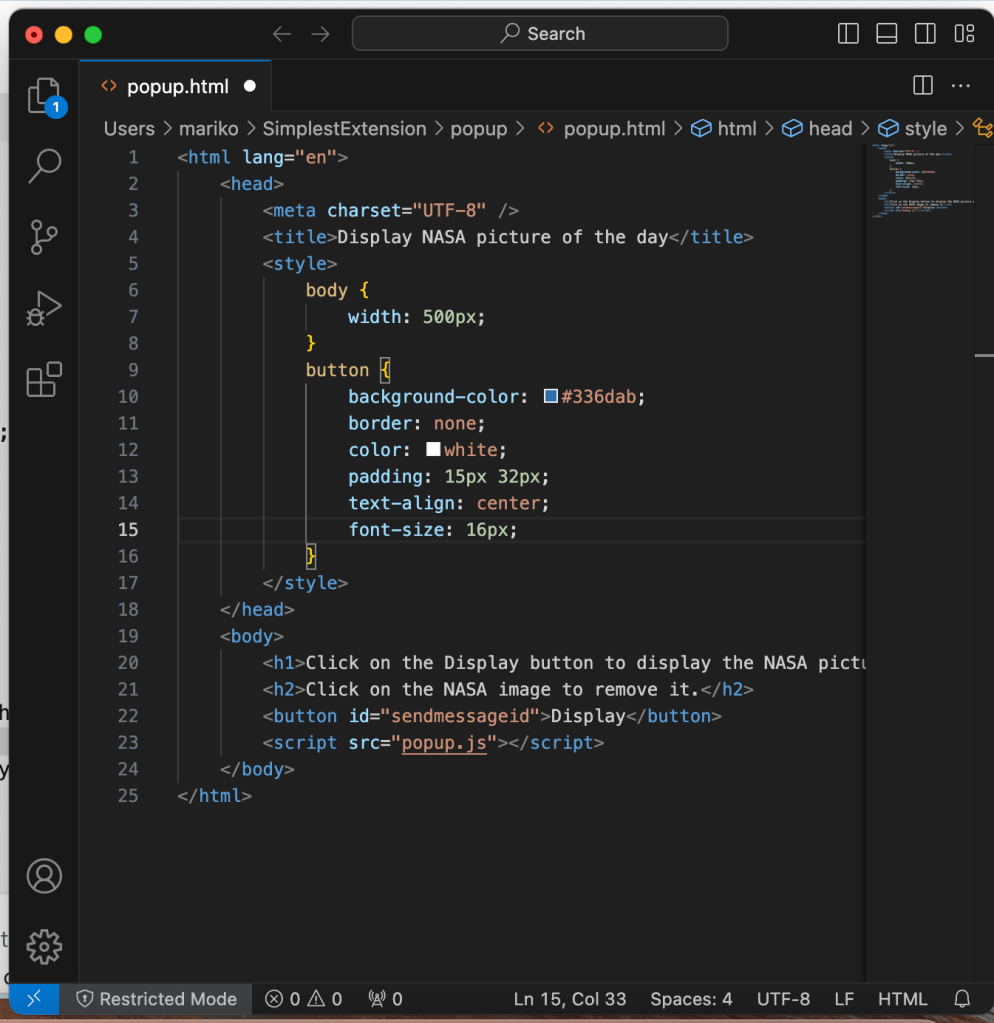Select the popup.html editor tab

tap(177, 86)
